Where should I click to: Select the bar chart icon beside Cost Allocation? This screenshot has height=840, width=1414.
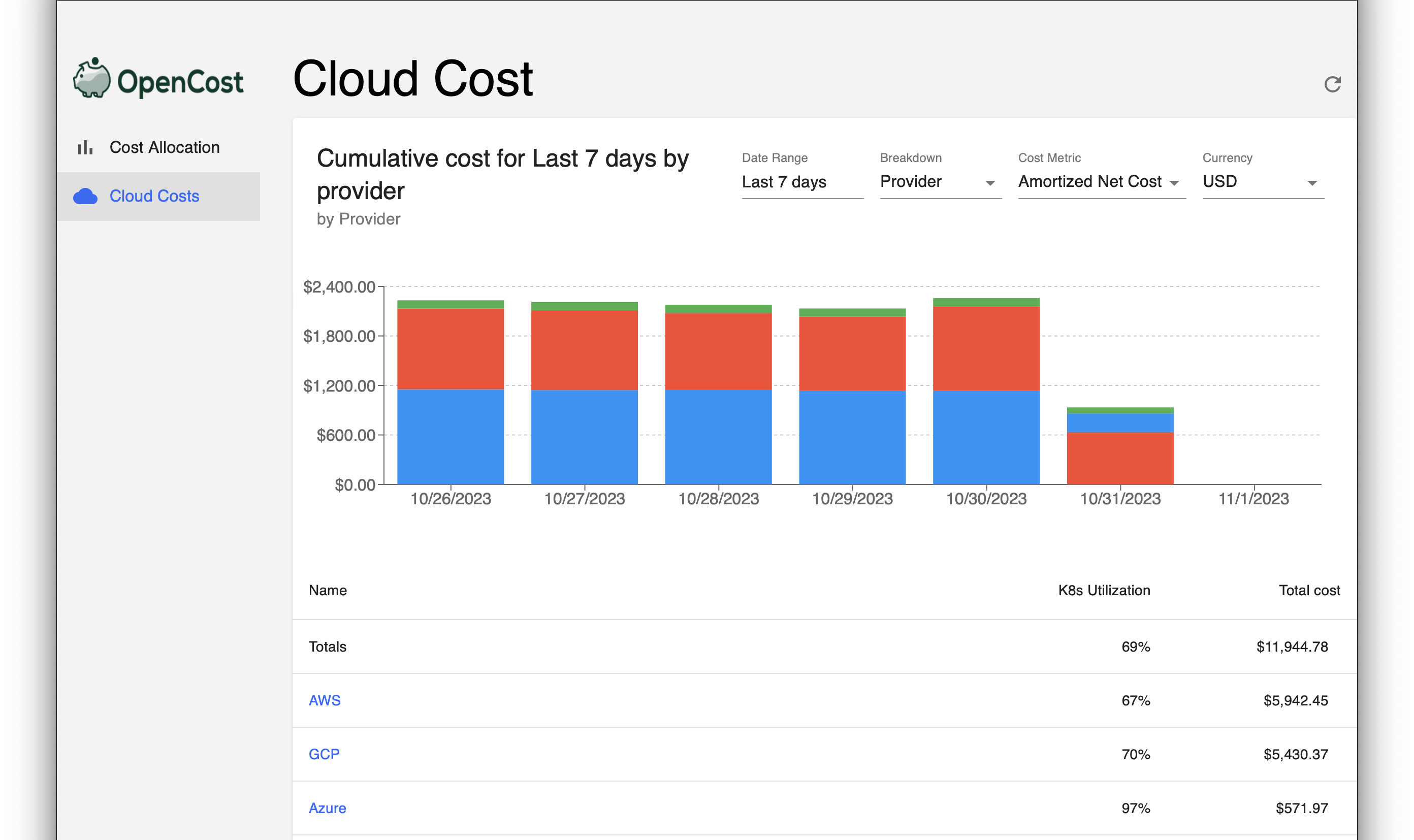click(84, 147)
